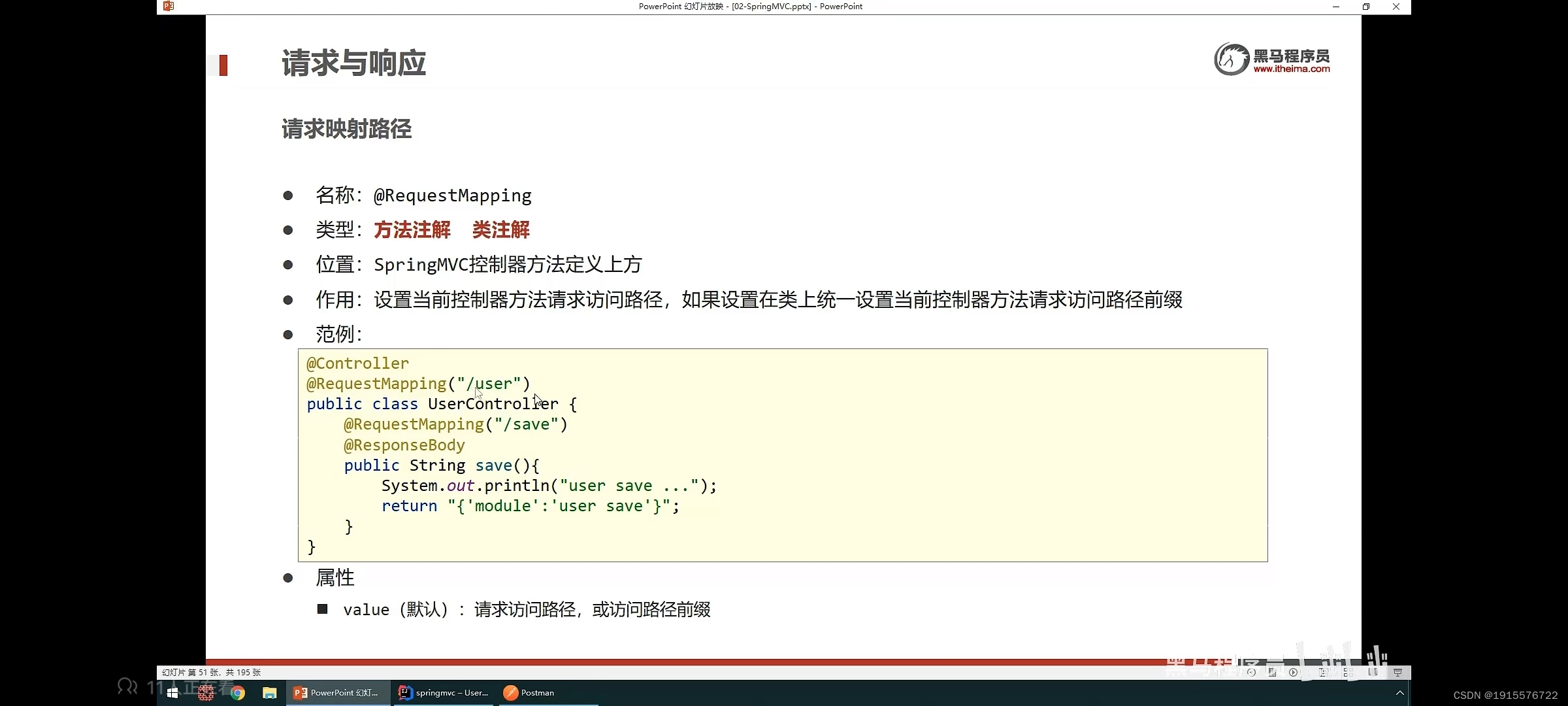
Task: Click the slide title 请求与响应
Action: point(353,63)
